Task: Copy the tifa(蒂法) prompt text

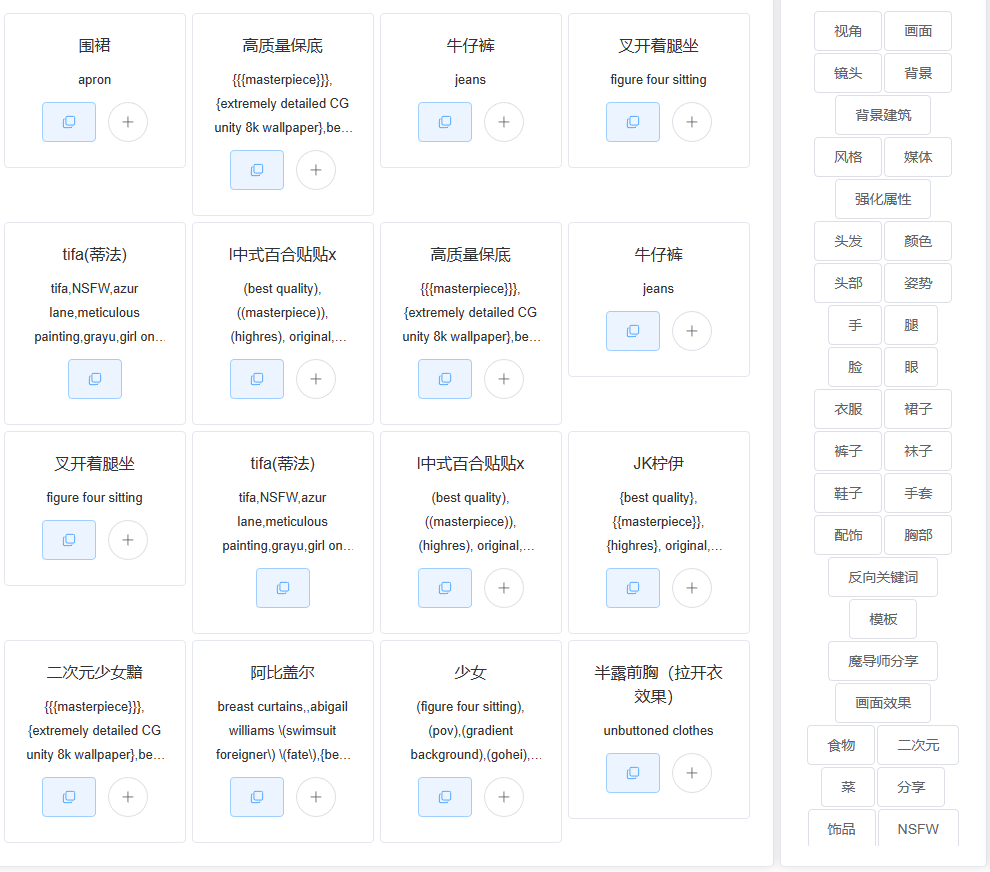Action: [x=95, y=379]
